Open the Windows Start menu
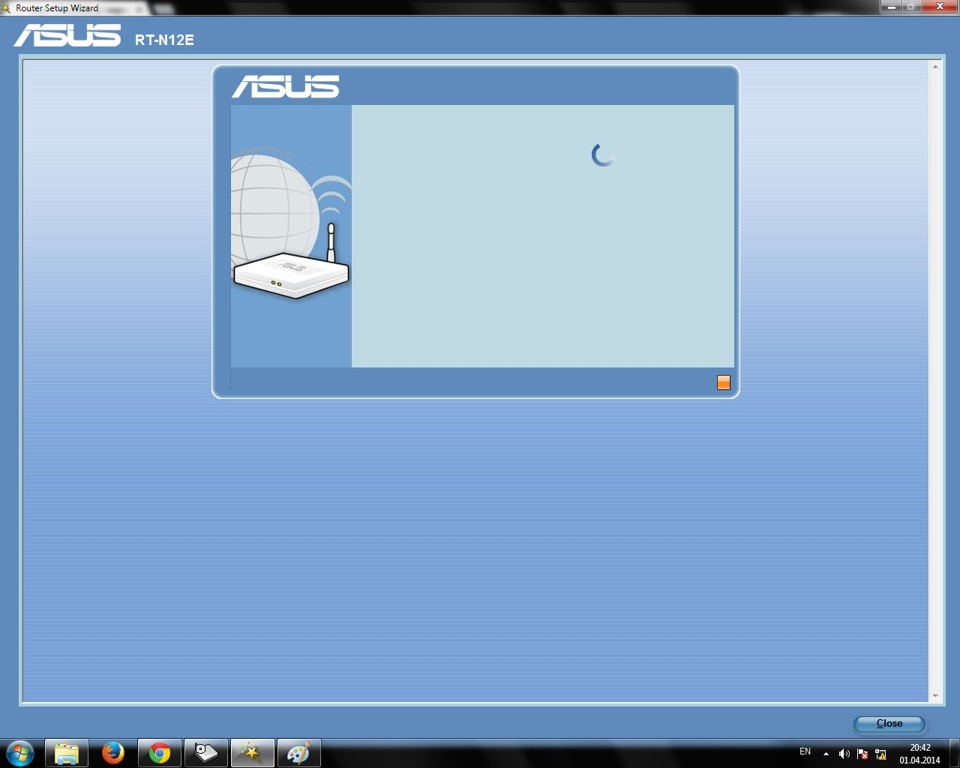 coord(20,753)
